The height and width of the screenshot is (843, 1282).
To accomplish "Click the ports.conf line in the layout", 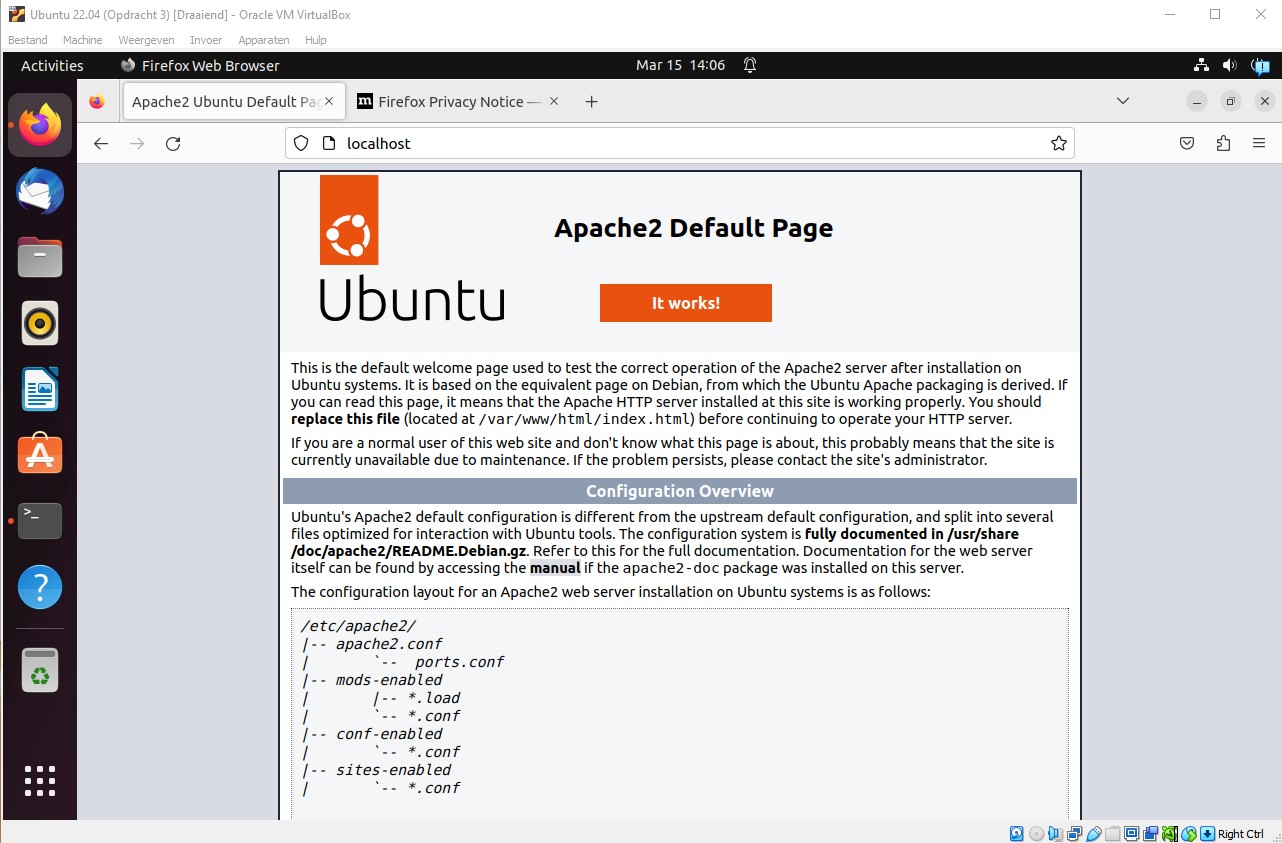I will [x=459, y=662].
